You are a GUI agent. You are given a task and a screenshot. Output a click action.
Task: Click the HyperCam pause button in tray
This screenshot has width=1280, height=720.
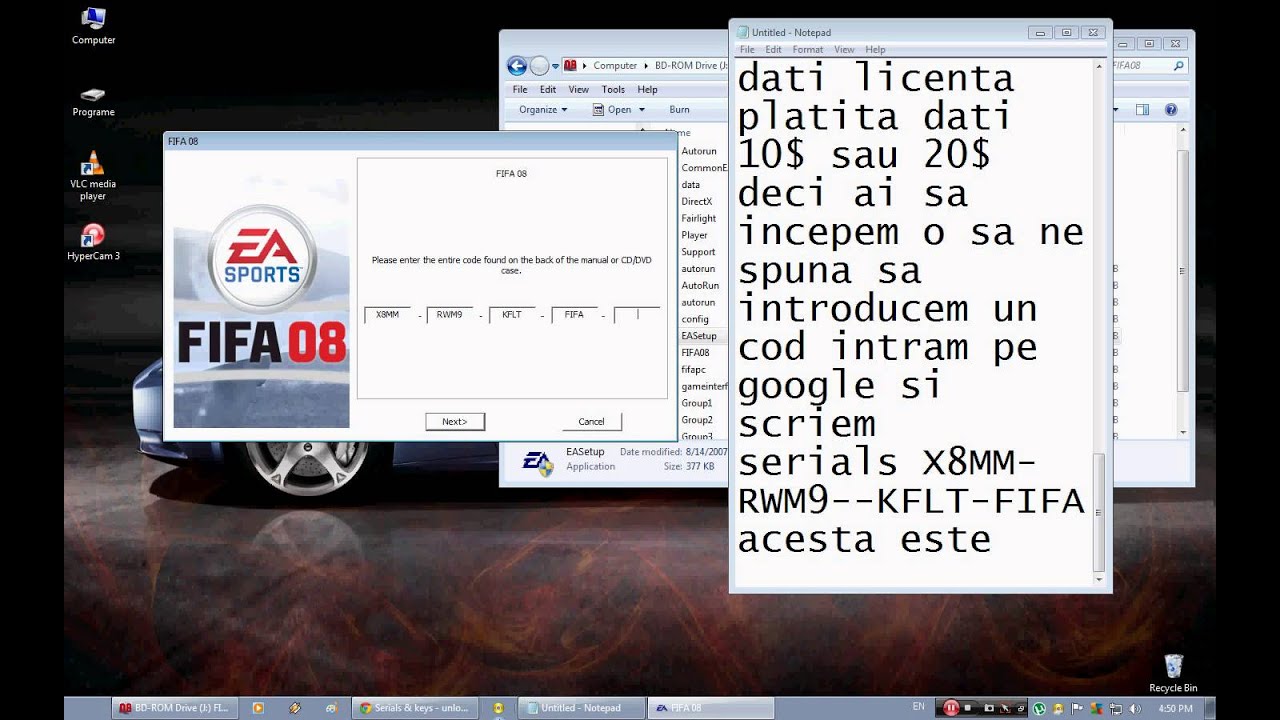coord(950,708)
